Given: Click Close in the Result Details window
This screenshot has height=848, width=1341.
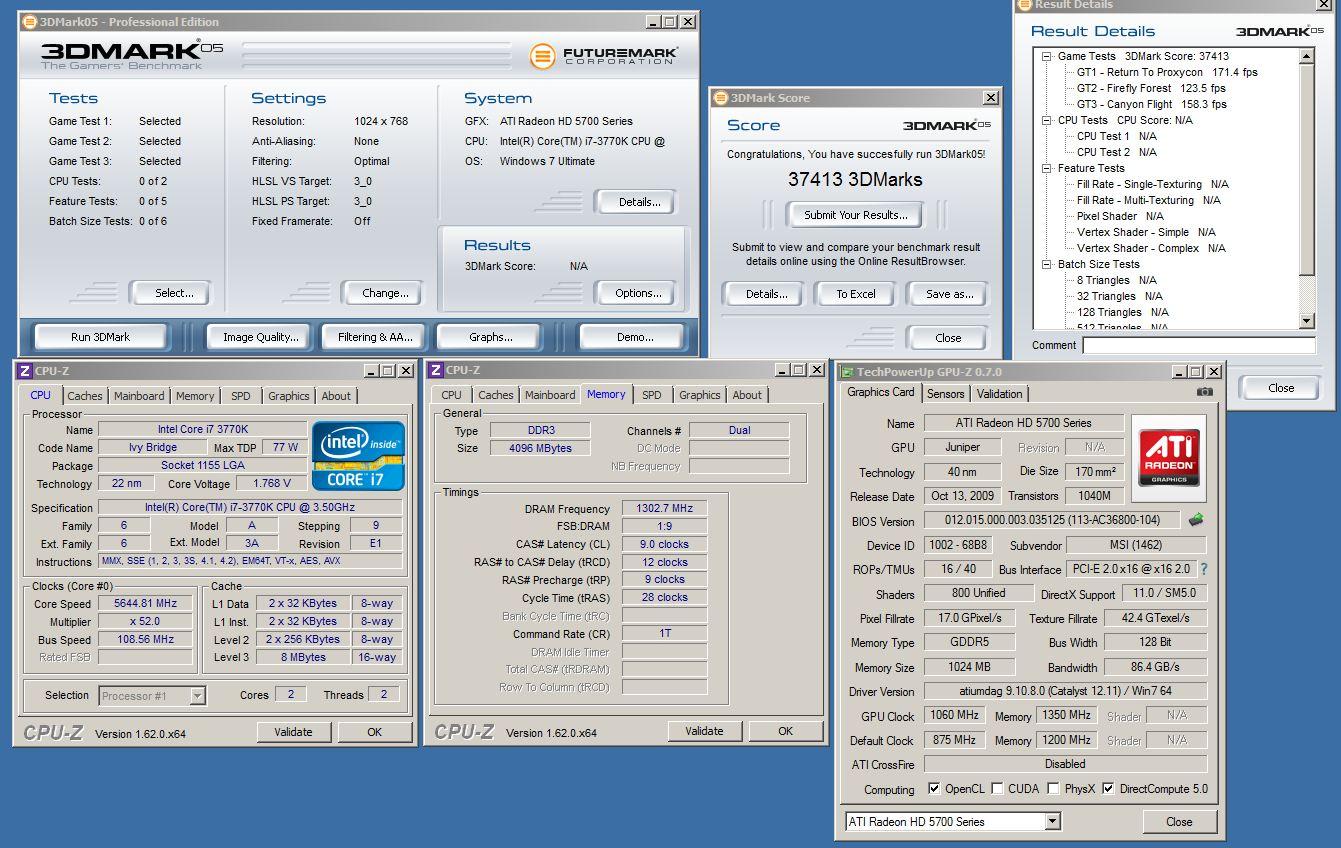Looking at the screenshot, I should point(1281,388).
